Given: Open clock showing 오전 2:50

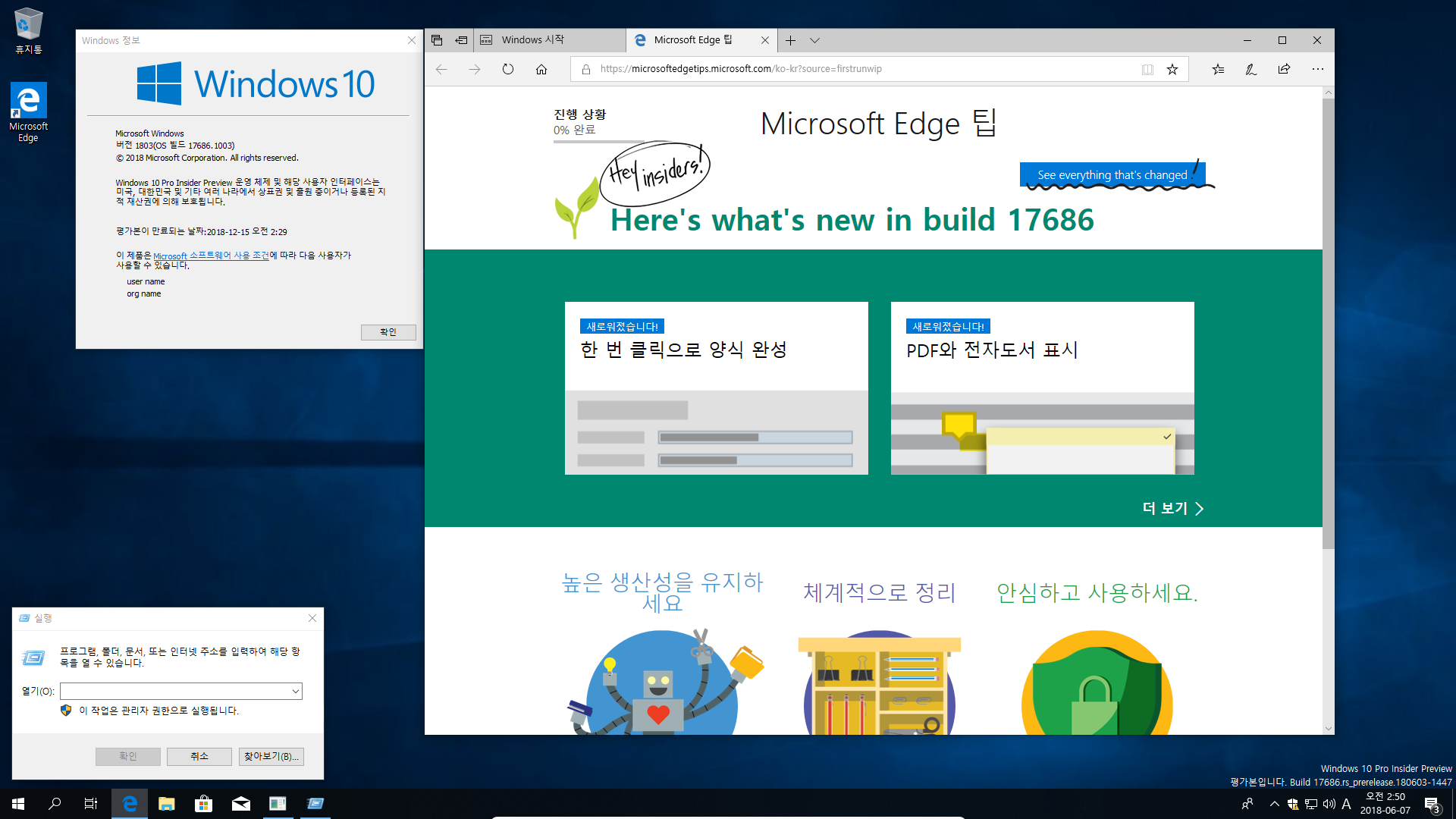Looking at the screenshot, I should point(1385,804).
